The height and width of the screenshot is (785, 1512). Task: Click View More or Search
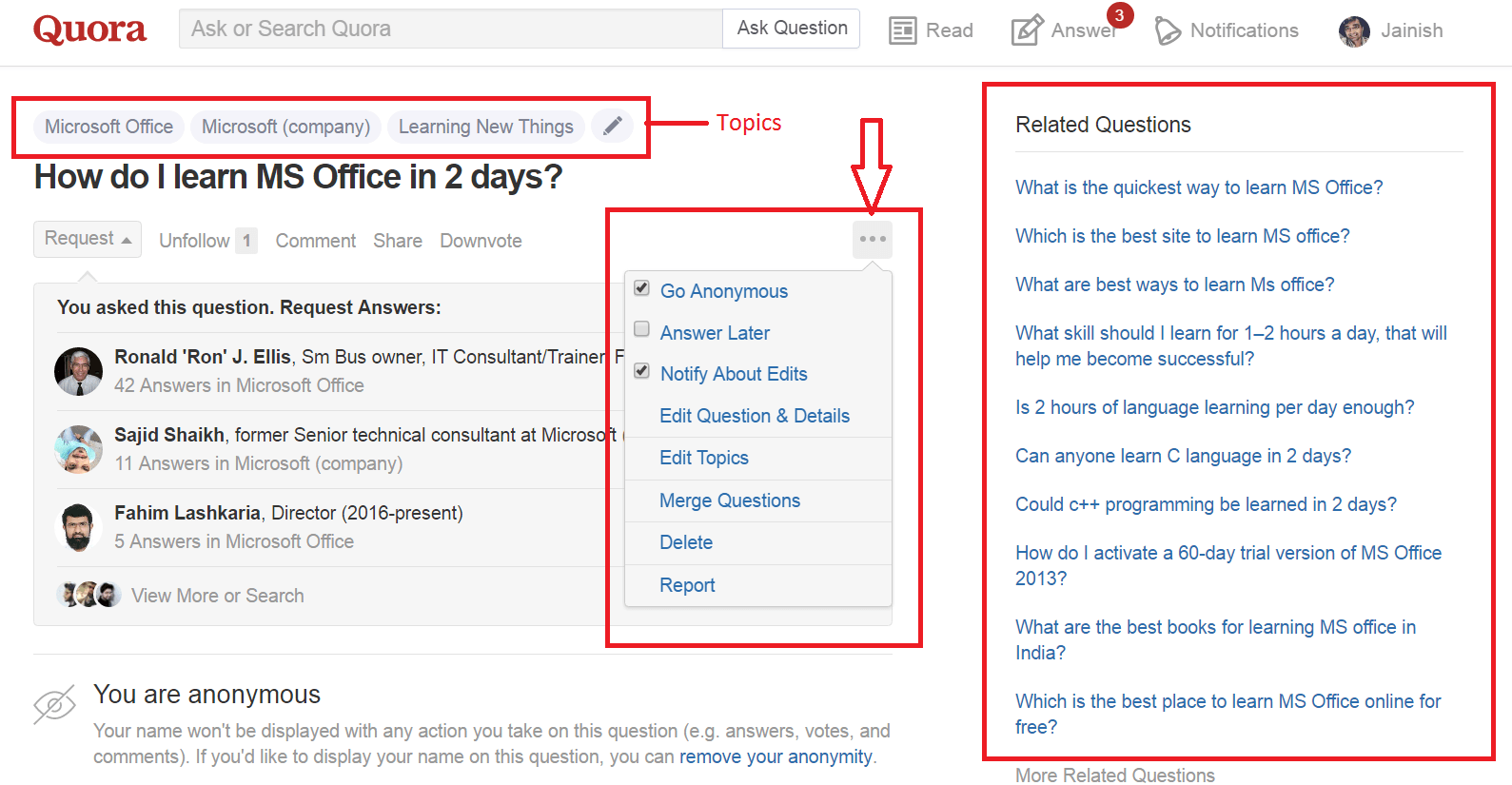218,596
